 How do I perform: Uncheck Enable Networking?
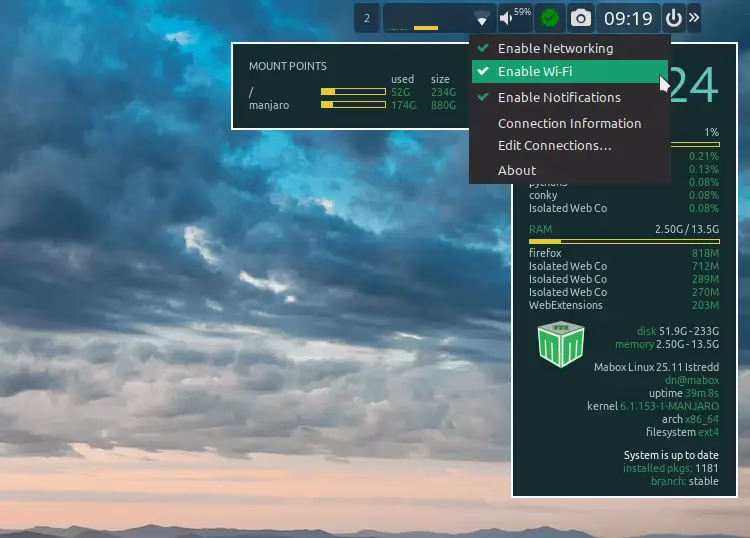[x=555, y=48]
